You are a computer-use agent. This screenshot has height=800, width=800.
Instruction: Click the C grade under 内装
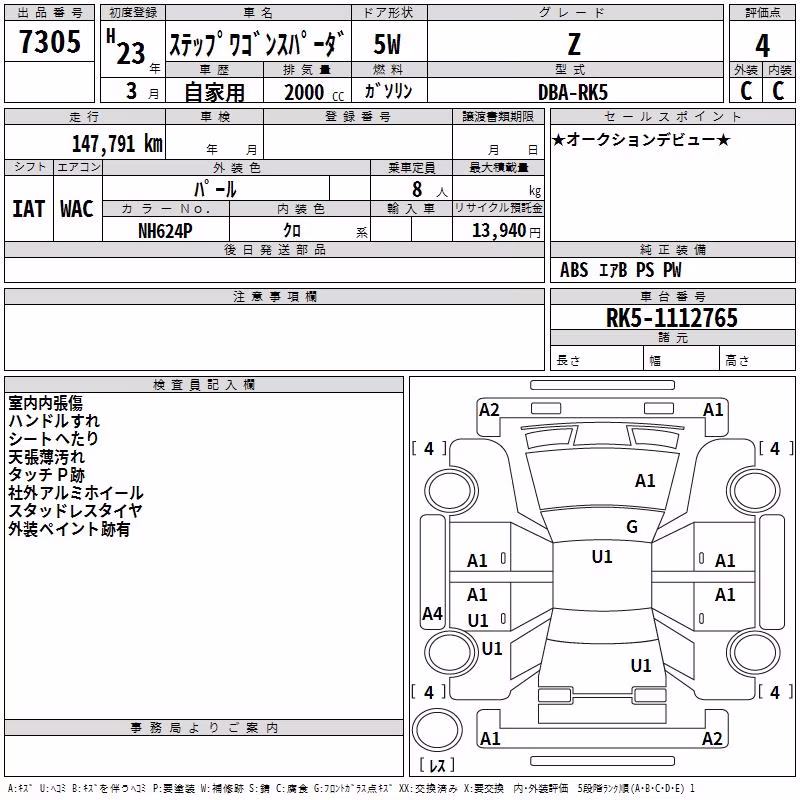point(778,90)
